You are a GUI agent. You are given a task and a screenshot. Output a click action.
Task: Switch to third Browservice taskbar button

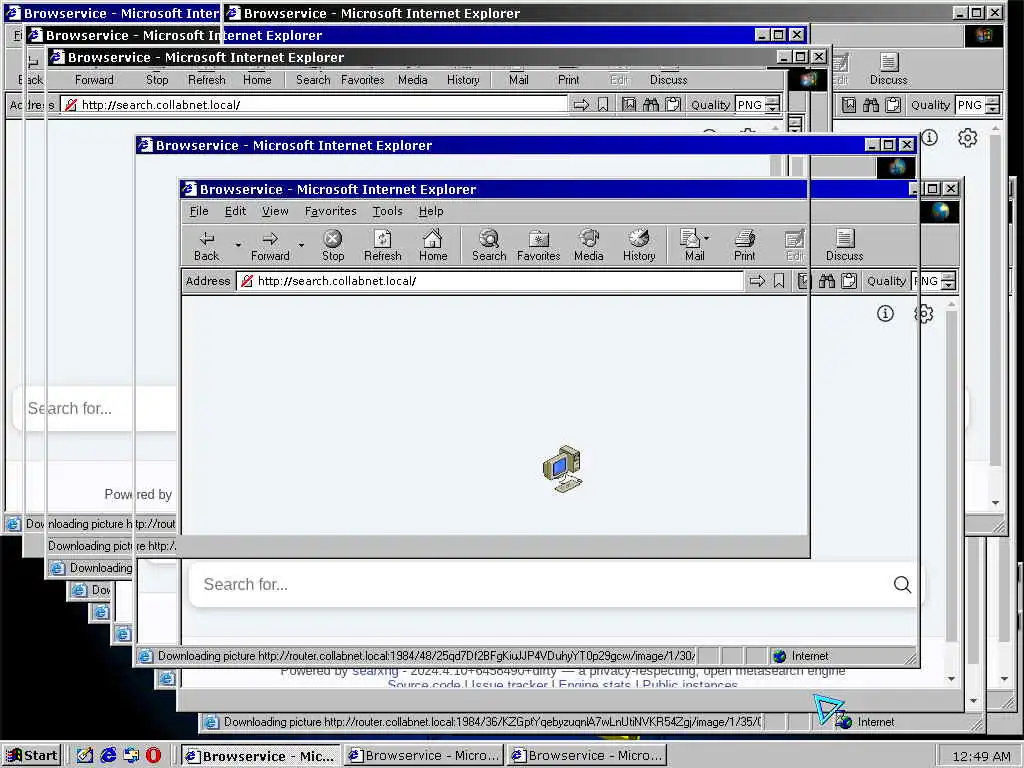pyautogui.click(x=586, y=756)
